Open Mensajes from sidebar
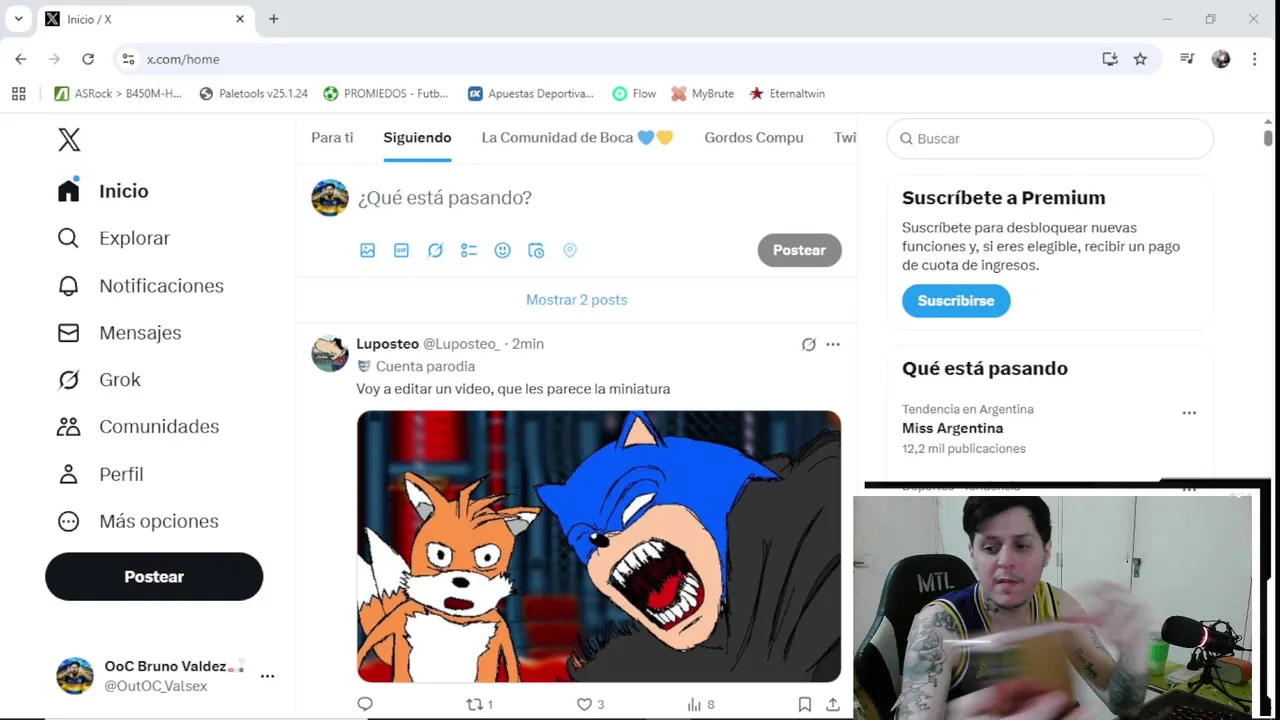This screenshot has width=1280, height=720. click(119, 333)
